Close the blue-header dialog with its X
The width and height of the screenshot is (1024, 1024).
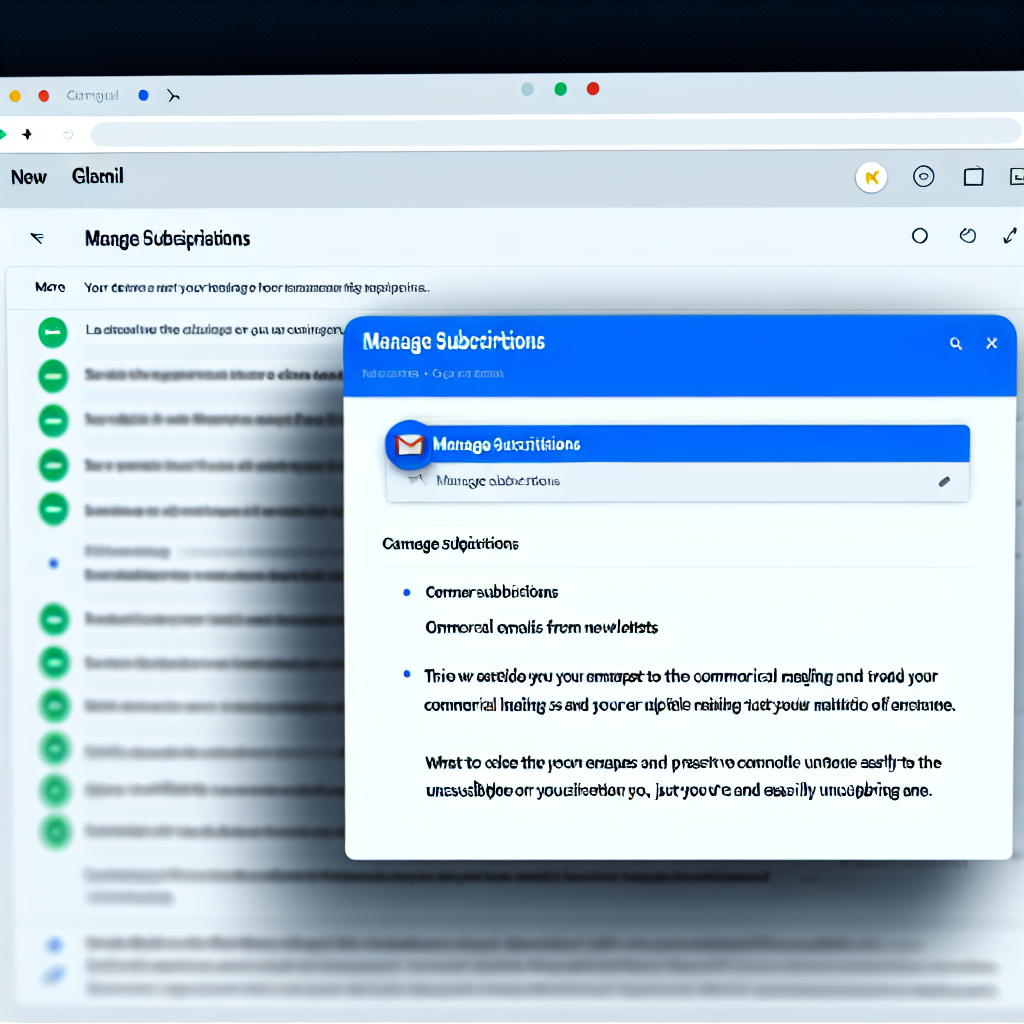coord(991,343)
